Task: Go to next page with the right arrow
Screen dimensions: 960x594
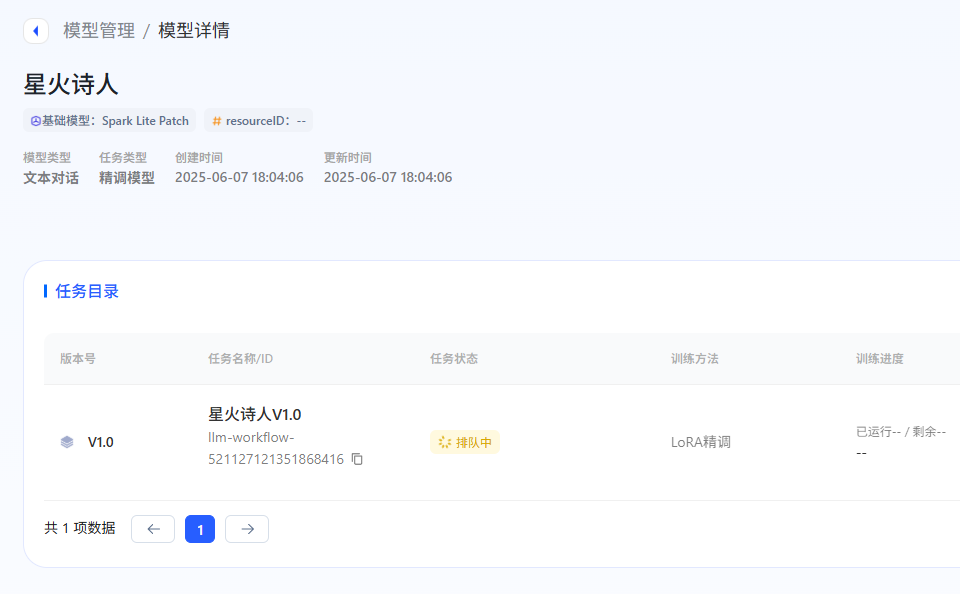Action: [246, 528]
